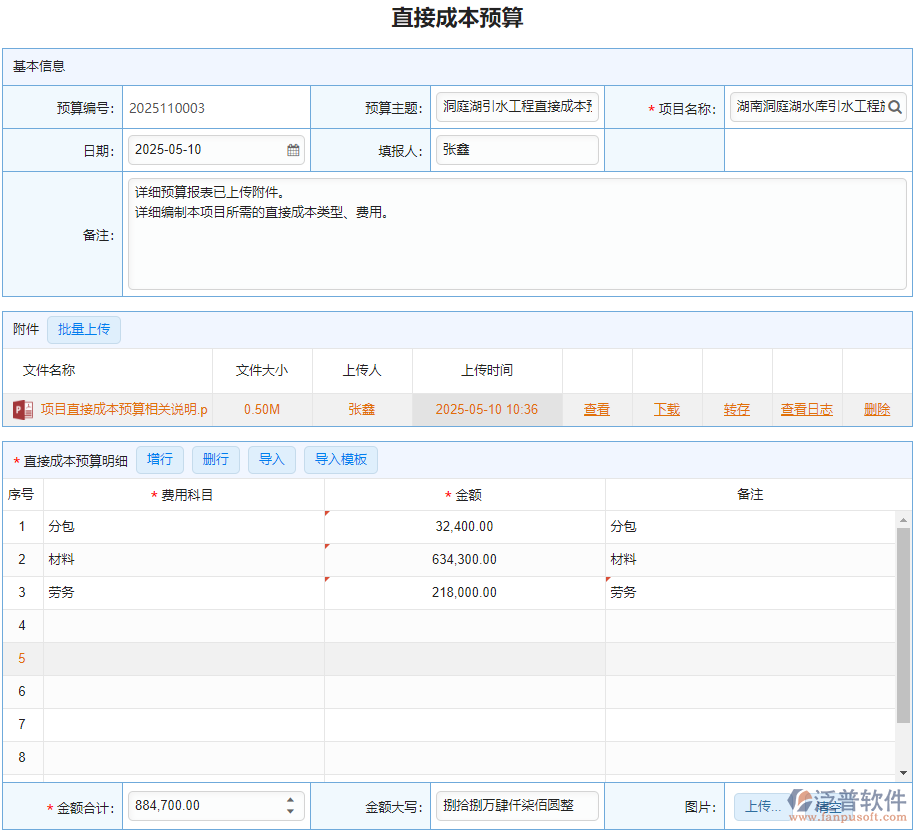Click 批量上传 to batch upload attachments

tap(83, 329)
